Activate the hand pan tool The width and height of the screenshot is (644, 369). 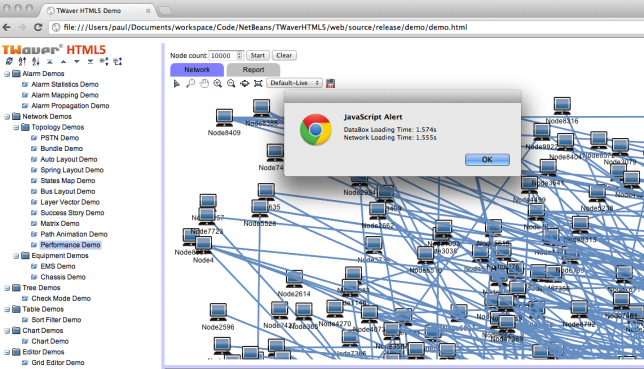point(204,83)
